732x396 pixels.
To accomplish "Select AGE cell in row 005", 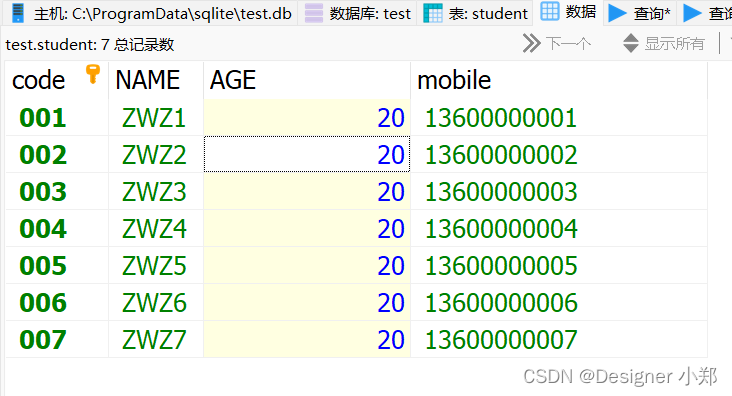I will [x=307, y=265].
